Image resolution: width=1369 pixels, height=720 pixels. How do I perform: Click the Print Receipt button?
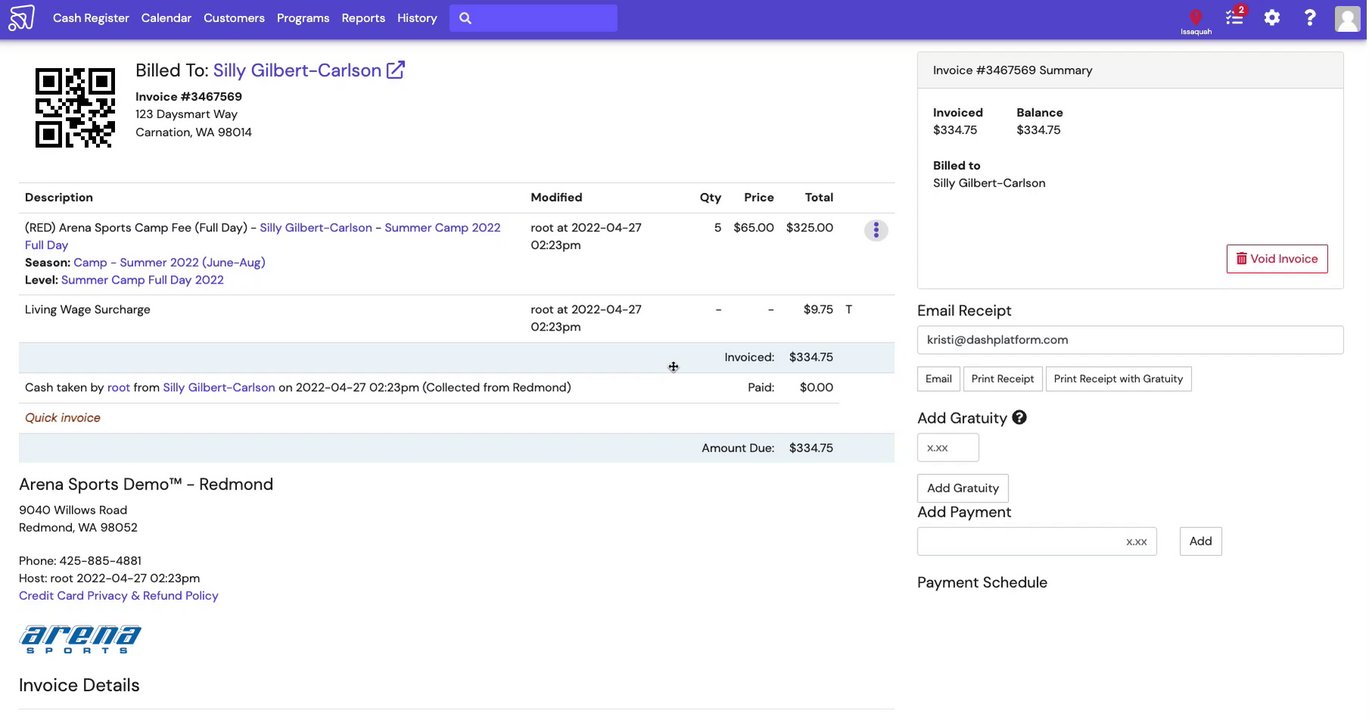tap(1003, 379)
